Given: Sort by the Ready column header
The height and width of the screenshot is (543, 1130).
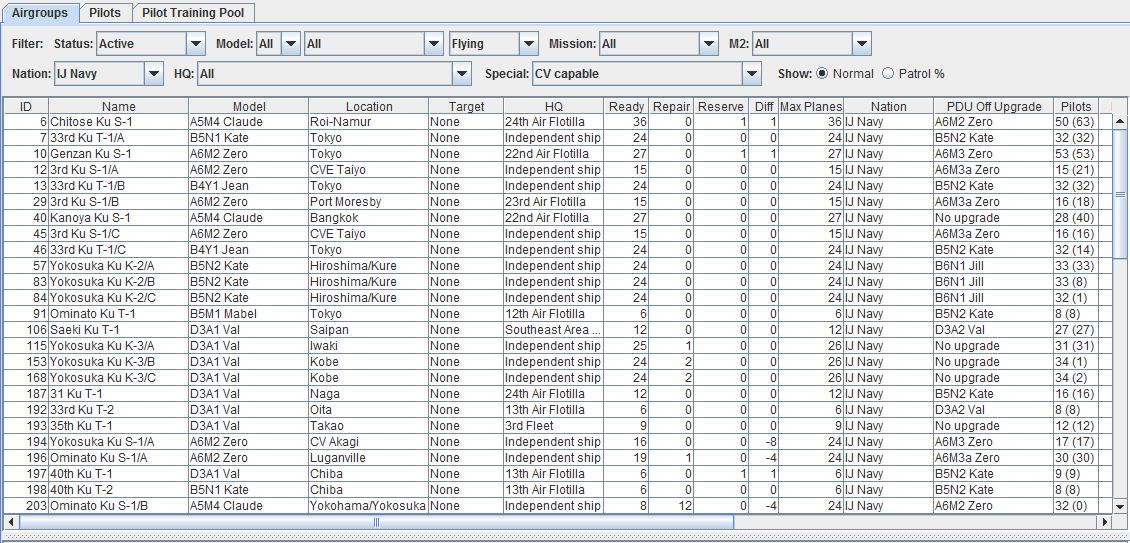Looking at the screenshot, I should 626,106.
